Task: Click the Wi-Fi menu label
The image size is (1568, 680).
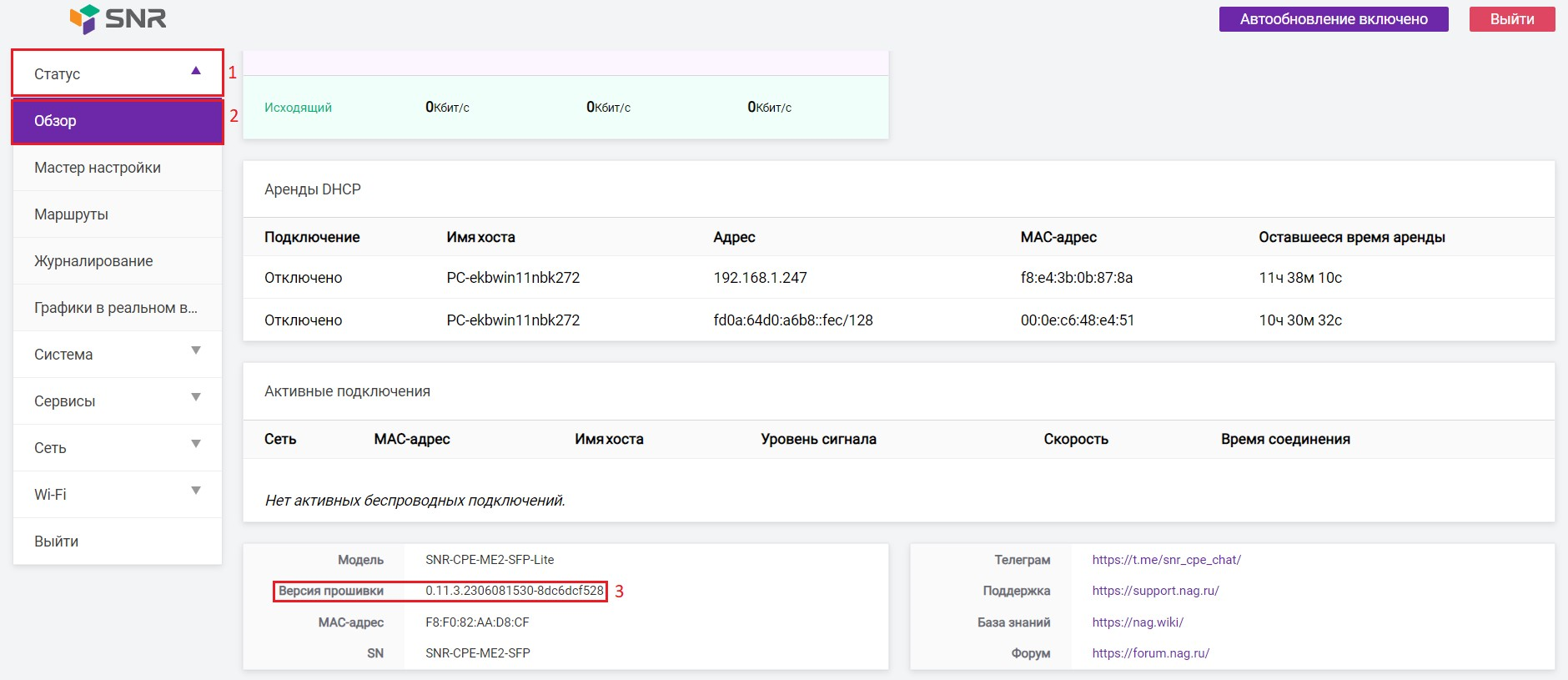Action: click(x=50, y=495)
